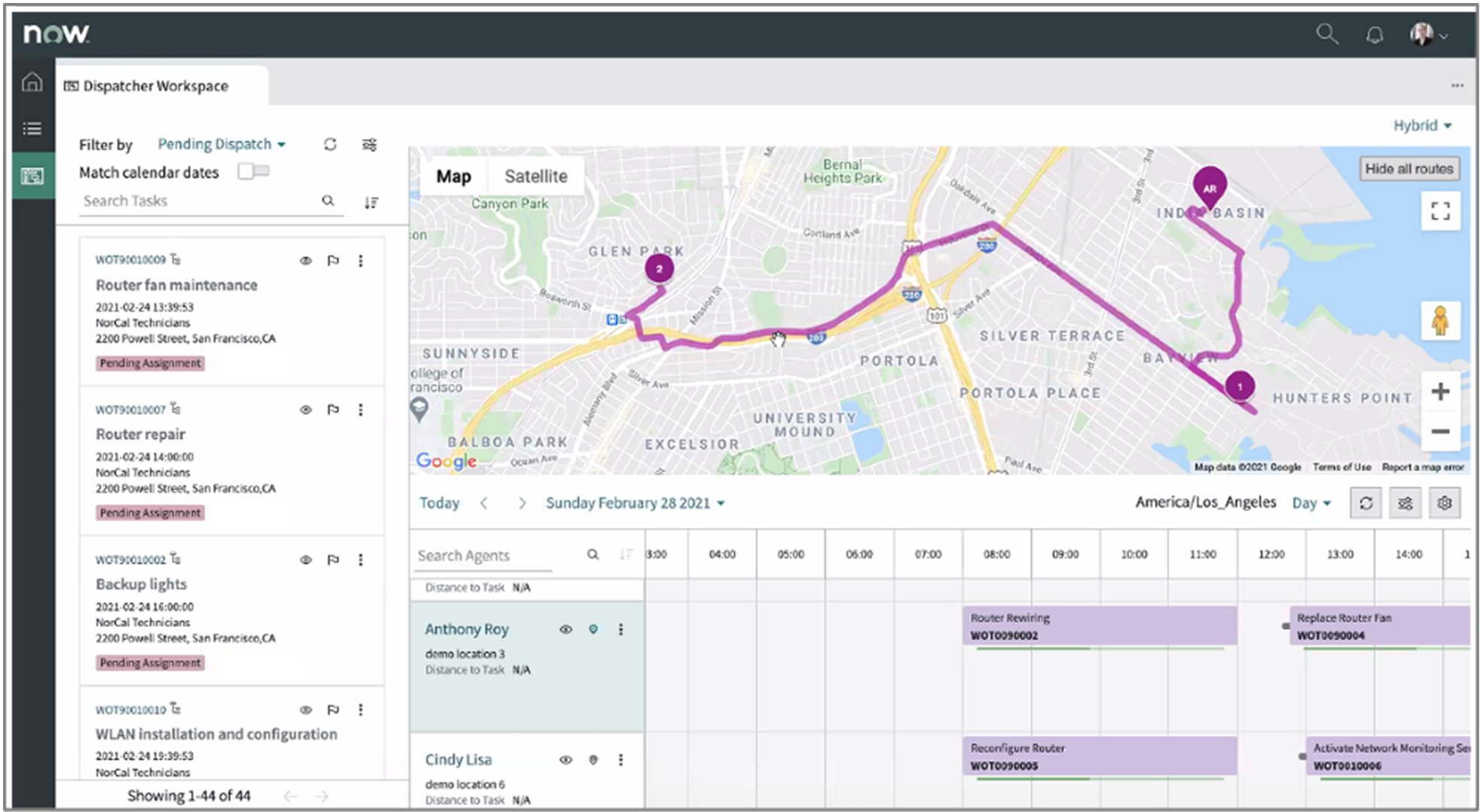1480x812 pixels.
Task: Open the Reconfigure Router scheduled task
Action: click(1099, 756)
